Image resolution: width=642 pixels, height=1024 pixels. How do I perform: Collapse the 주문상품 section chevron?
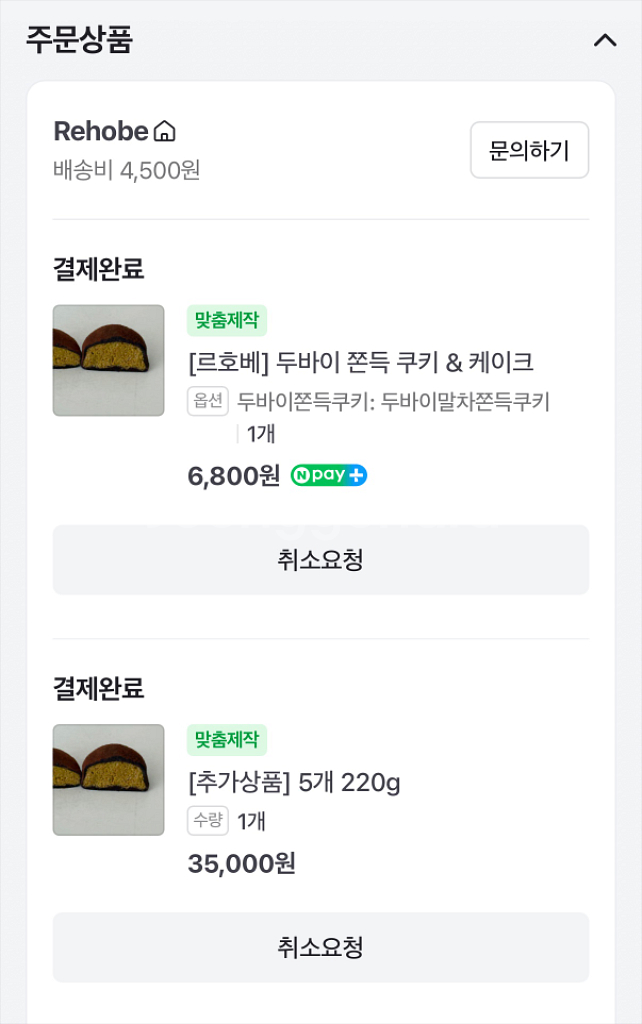605,40
